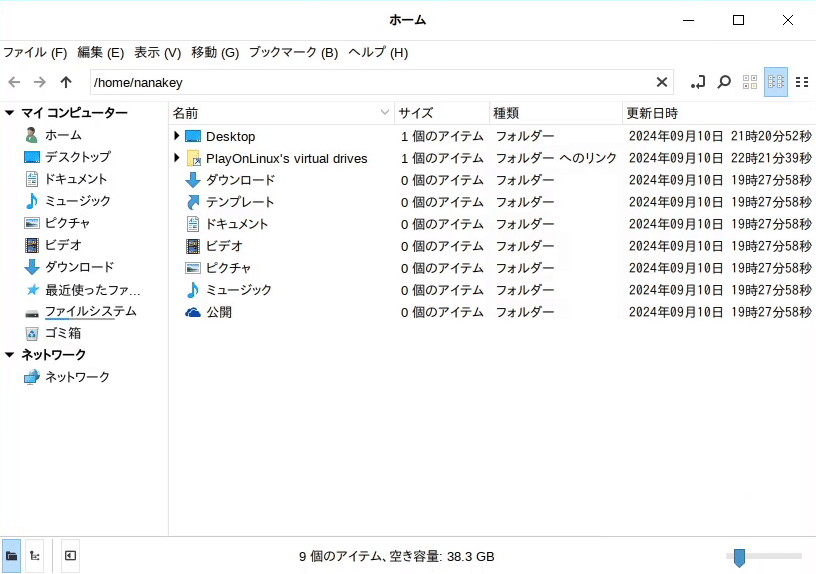Expand the Desktop folder row
816x574 pixels.
pos(176,136)
